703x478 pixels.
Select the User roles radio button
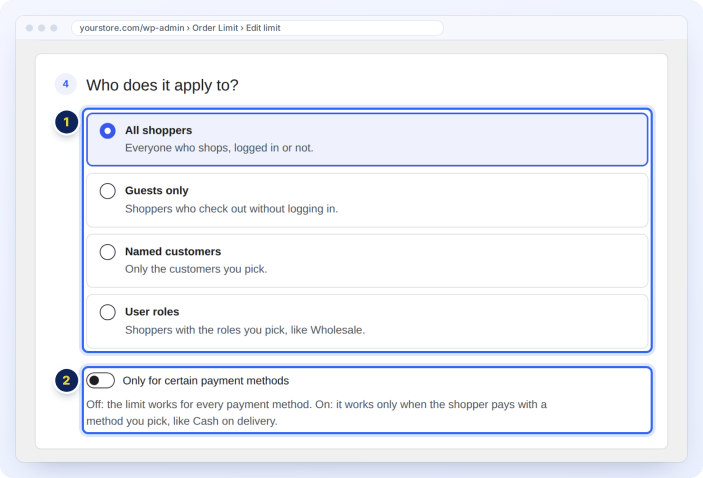tap(108, 312)
